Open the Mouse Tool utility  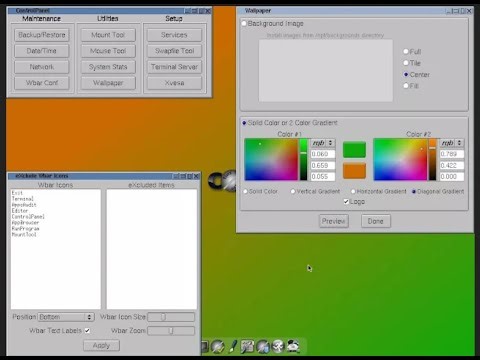[108, 51]
